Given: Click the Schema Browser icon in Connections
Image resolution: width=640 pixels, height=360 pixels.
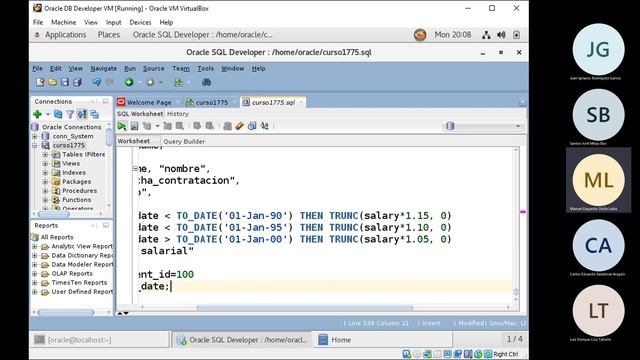Looking at the screenshot, I should pyautogui.click(x=82, y=114).
